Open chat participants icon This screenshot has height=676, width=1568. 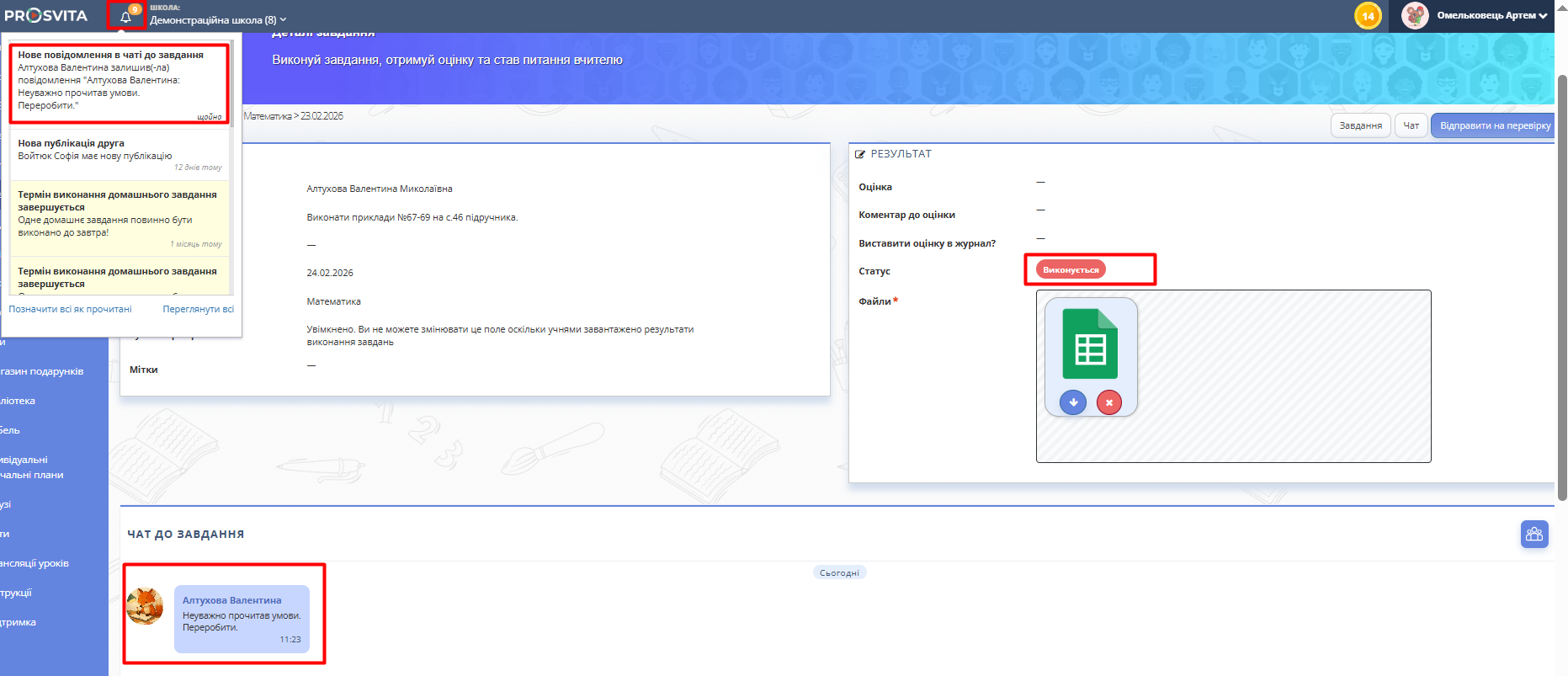pos(1534,534)
